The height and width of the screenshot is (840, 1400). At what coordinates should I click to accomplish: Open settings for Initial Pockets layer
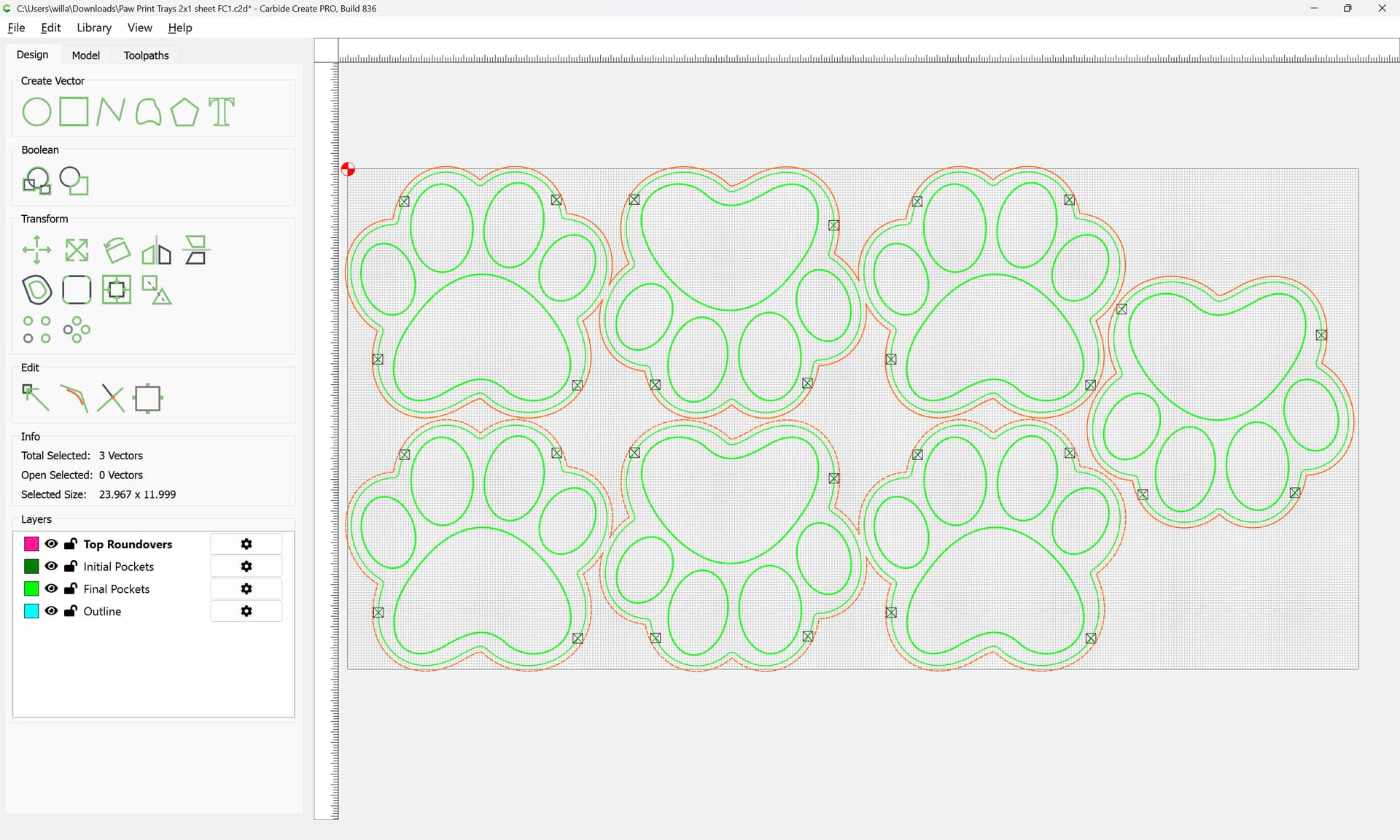[246, 567]
